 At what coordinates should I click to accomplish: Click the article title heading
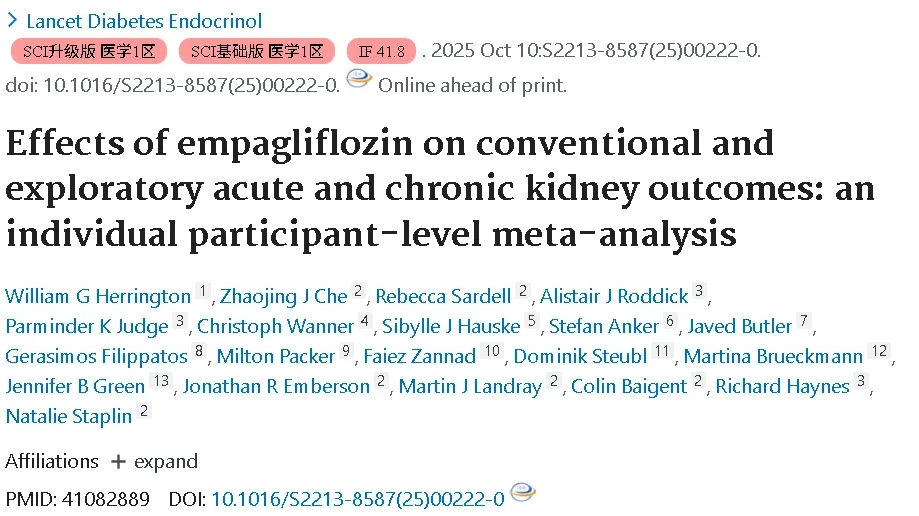pos(440,189)
